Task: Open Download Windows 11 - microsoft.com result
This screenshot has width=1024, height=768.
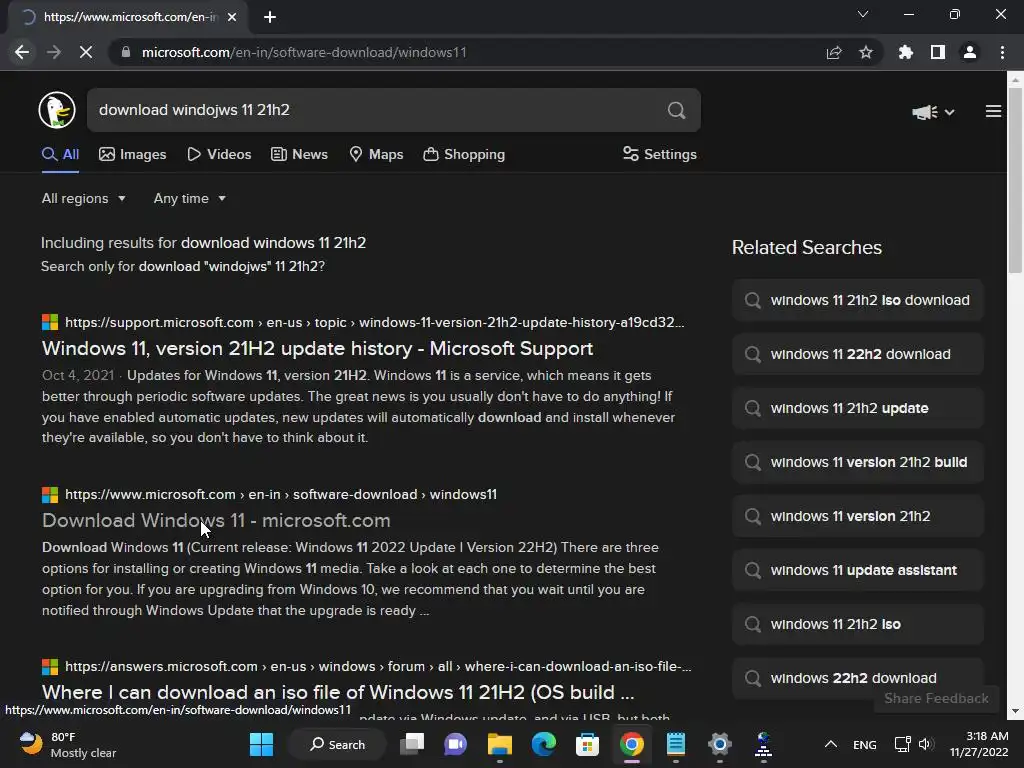Action: (216, 520)
